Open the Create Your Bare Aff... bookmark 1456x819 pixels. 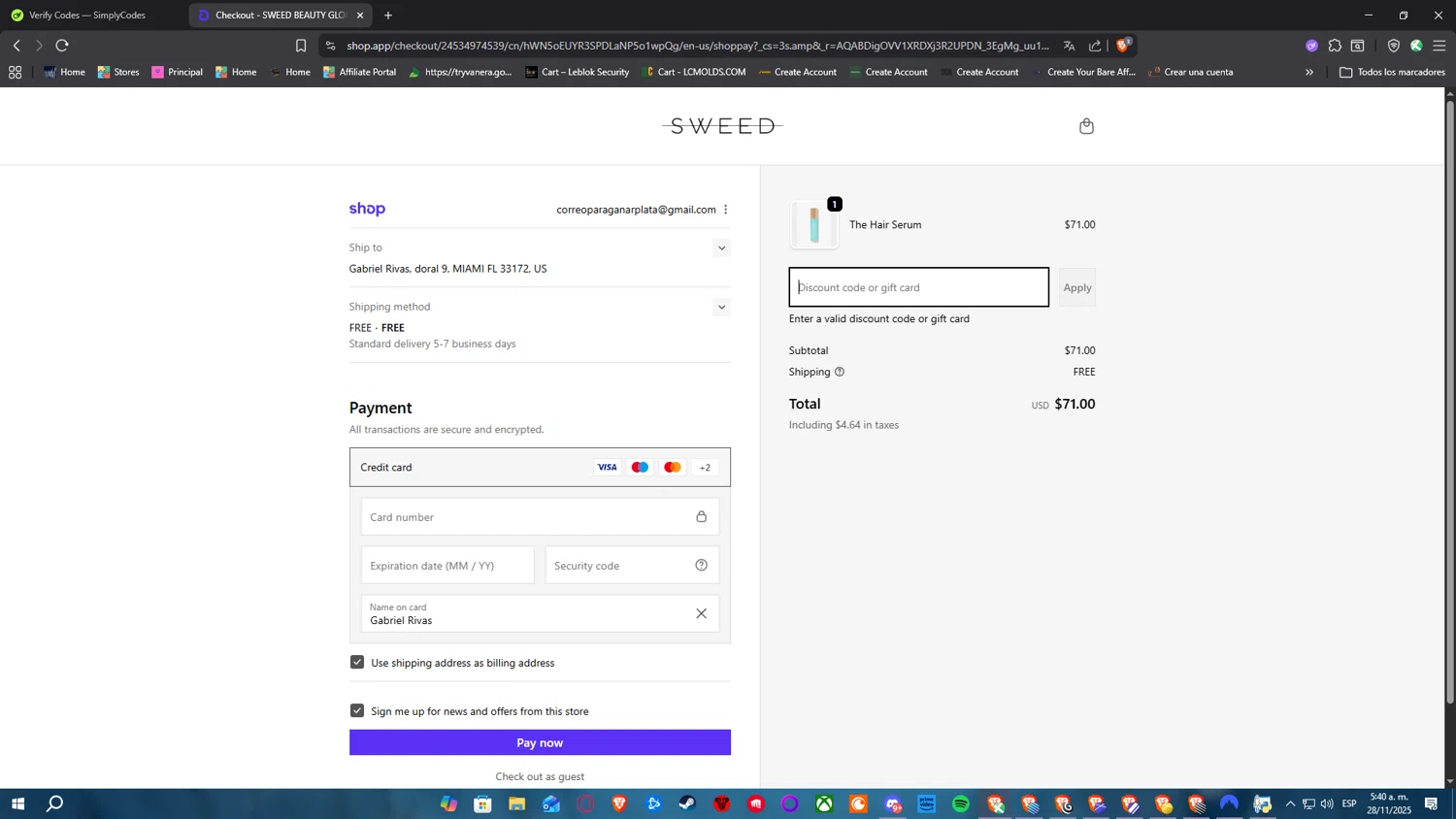1082,72
